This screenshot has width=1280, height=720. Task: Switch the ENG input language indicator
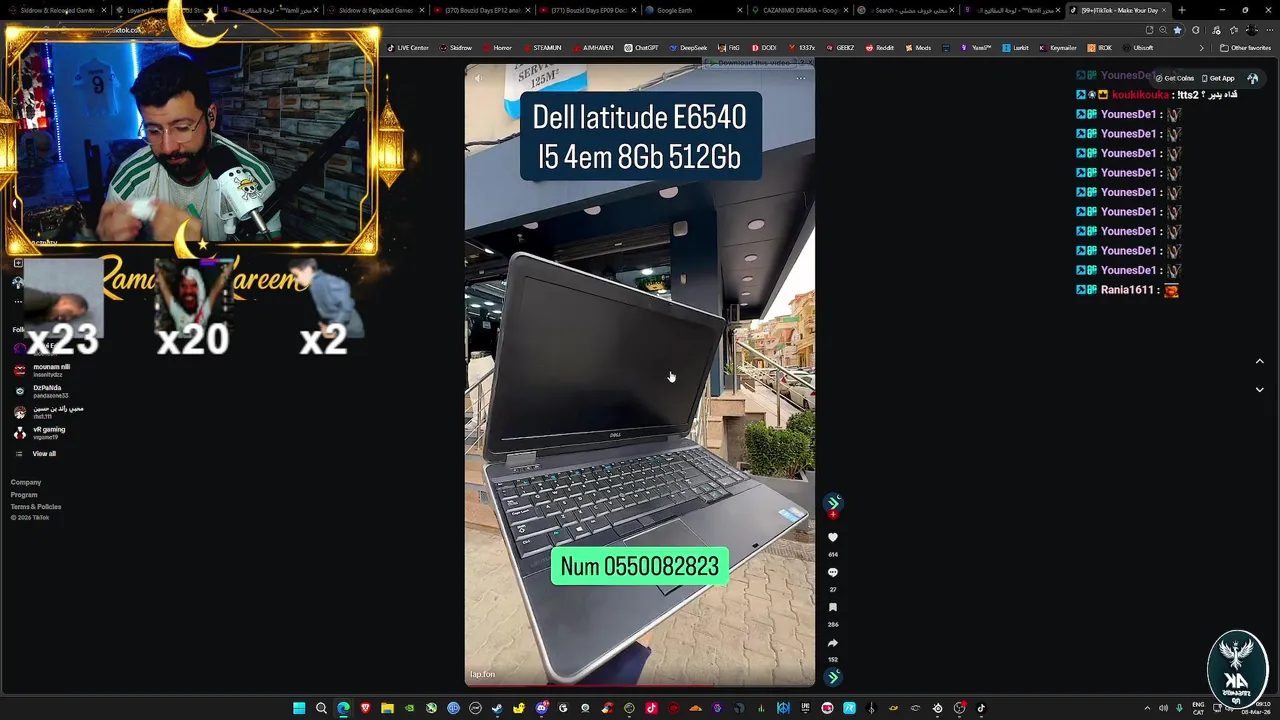coord(1198,708)
